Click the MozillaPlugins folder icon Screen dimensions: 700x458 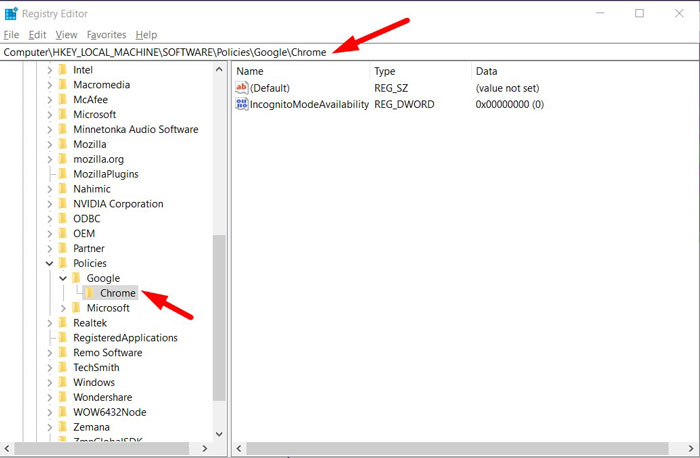[63, 174]
